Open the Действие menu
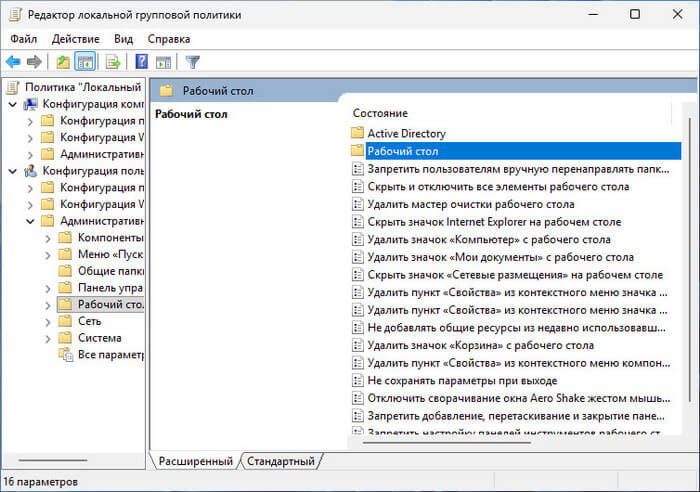The image size is (700, 492). tap(75, 39)
